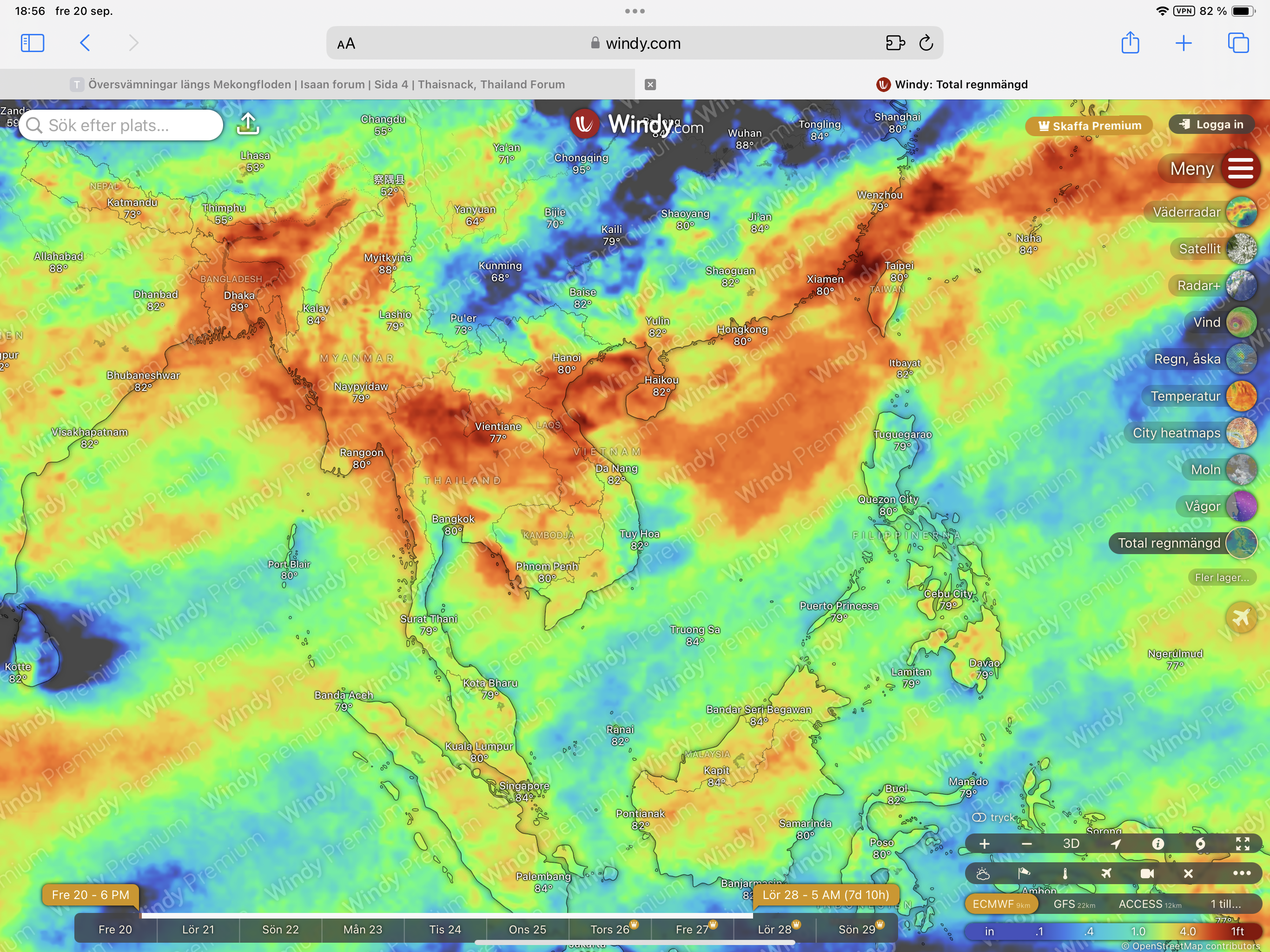Viewport: 1270px width, 952px height.
Task: Open the Meny hamburger menu
Action: [1240, 168]
